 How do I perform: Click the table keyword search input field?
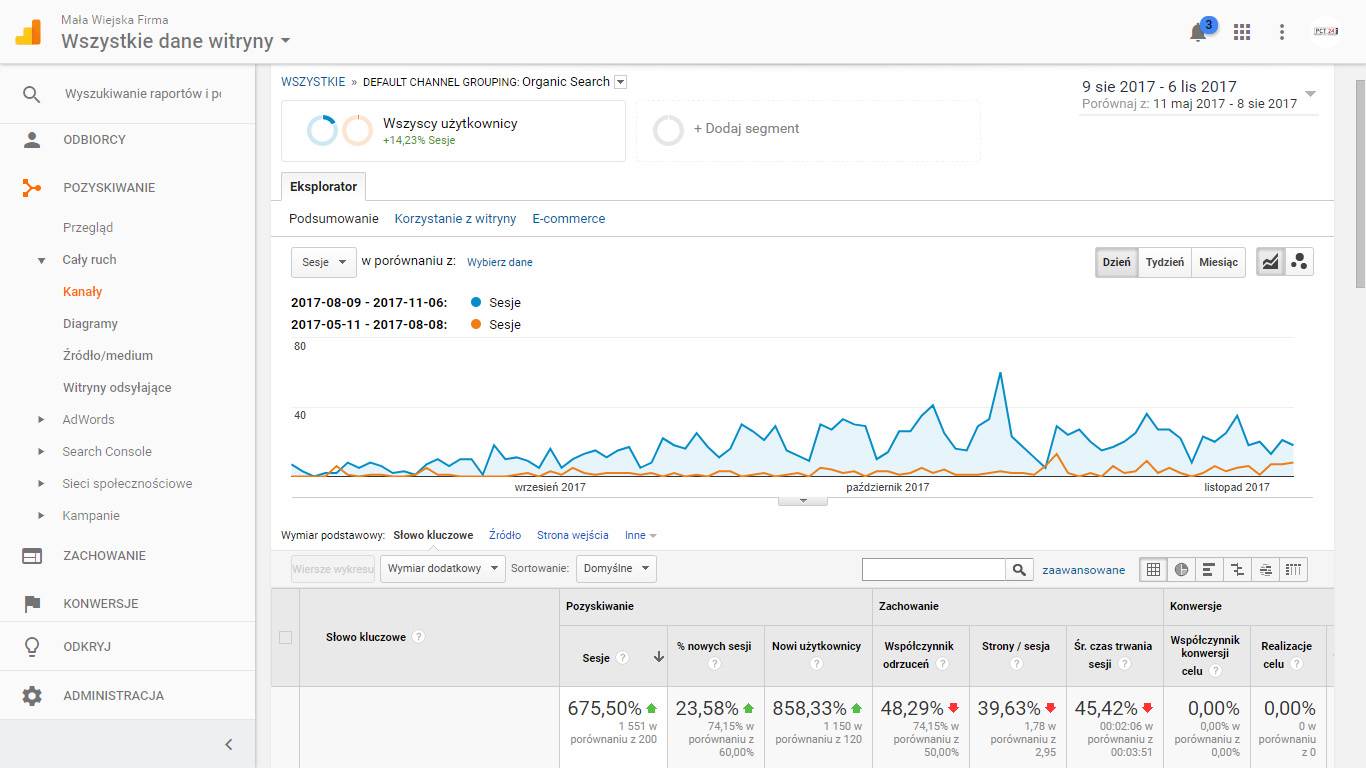pos(933,570)
